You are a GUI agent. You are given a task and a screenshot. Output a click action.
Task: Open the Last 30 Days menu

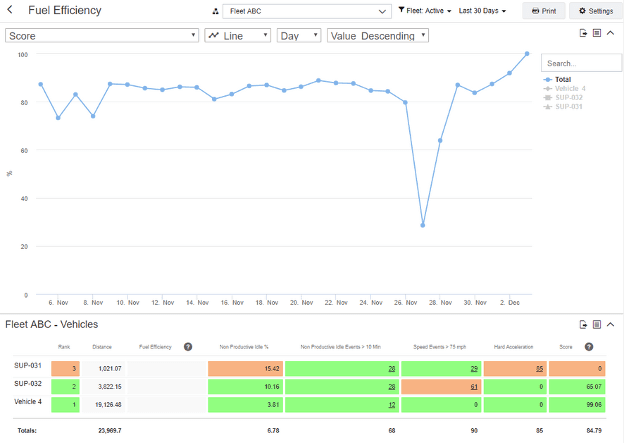pos(482,11)
